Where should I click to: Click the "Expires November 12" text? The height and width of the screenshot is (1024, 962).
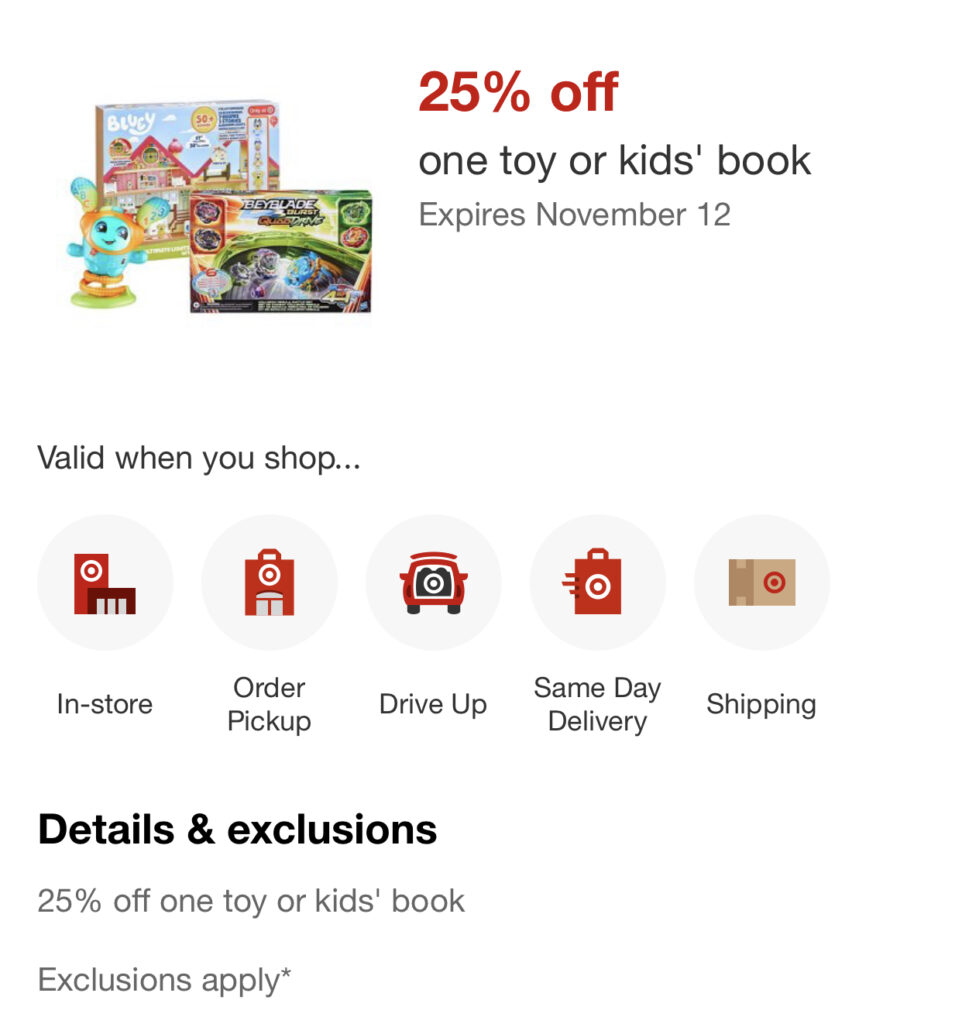[x=574, y=214]
